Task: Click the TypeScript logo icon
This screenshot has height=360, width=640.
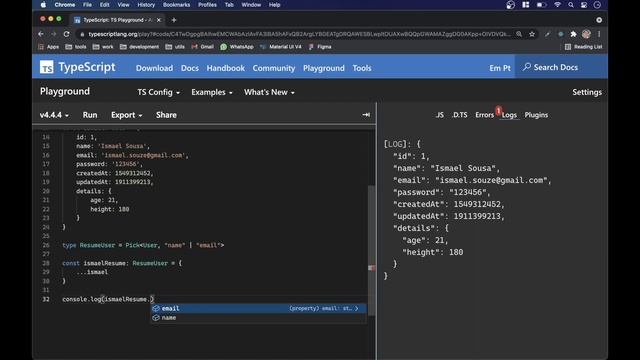Action: pyautogui.click(x=47, y=67)
